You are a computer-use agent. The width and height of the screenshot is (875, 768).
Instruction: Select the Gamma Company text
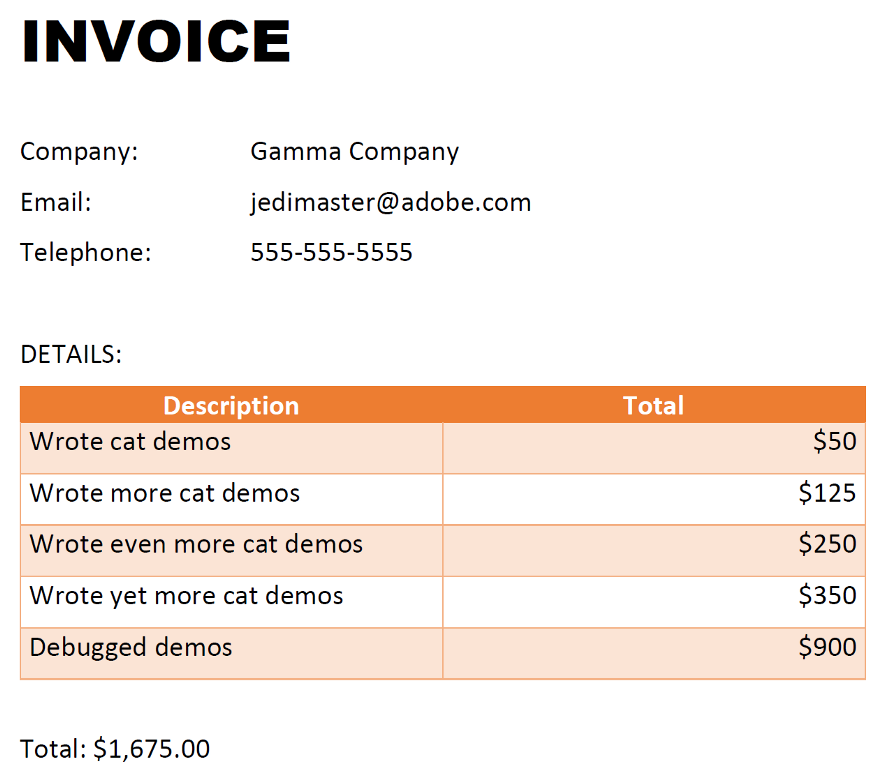354,152
